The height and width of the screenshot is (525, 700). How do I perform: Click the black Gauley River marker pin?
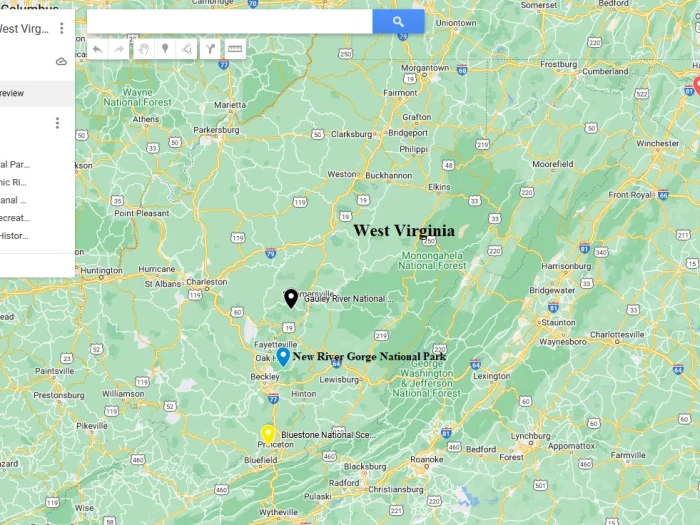(291, 298)
